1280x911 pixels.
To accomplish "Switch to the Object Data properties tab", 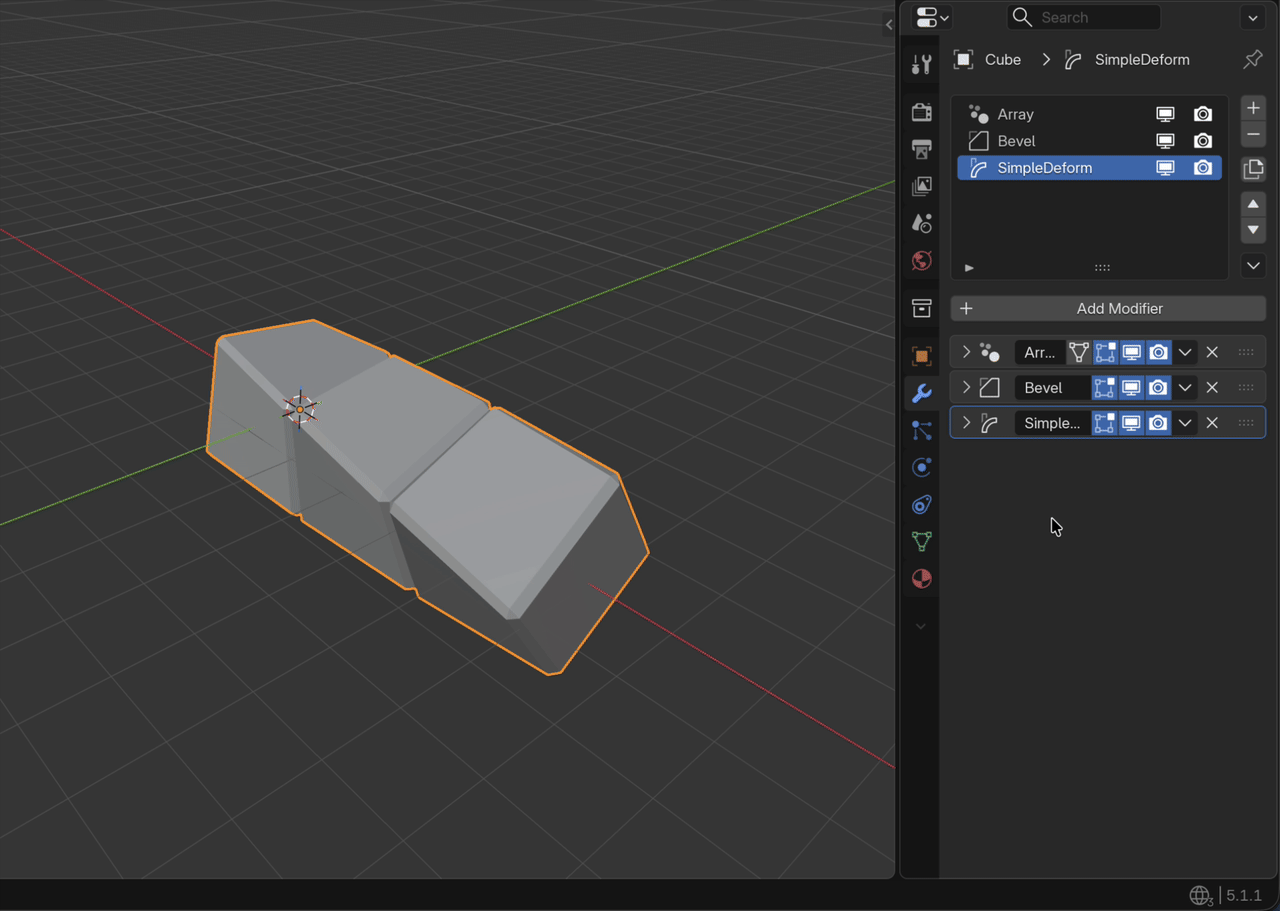I will pos(921,541).
